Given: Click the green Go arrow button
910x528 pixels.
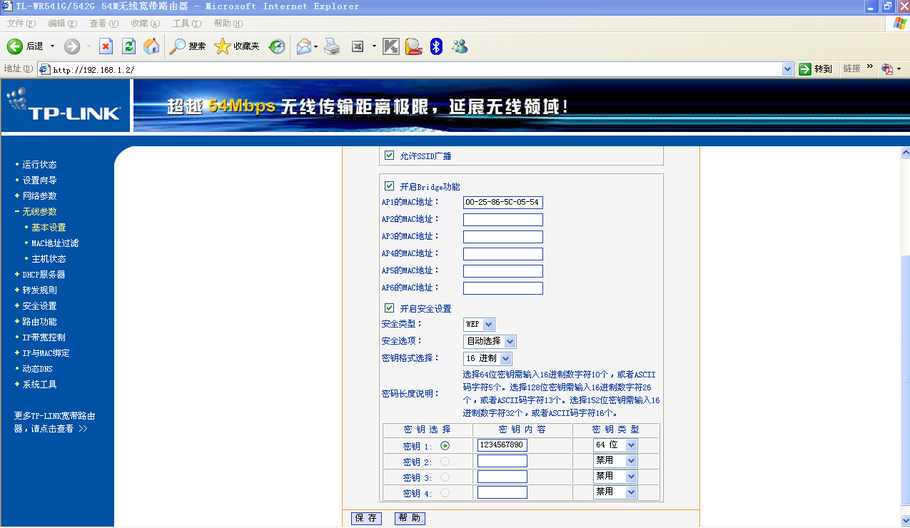Looking at the screenshot, I should tap(805, 69).
